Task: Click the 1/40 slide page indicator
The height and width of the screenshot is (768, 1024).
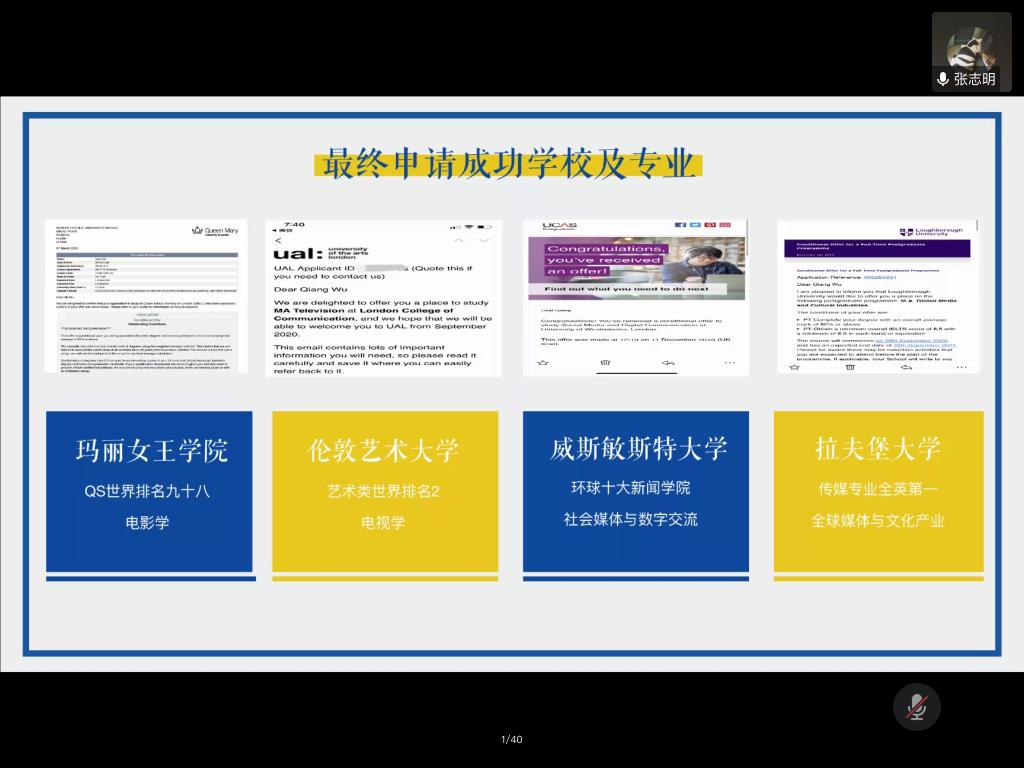Action: coord(511,740)
